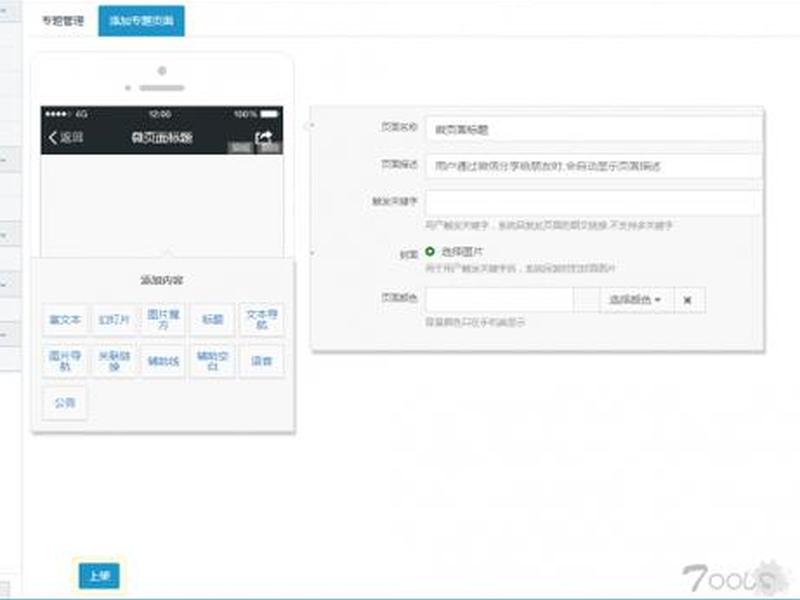800x600 pixels.
Task: Add a 图片魔方 image cube block
Action: pos(163,320)
